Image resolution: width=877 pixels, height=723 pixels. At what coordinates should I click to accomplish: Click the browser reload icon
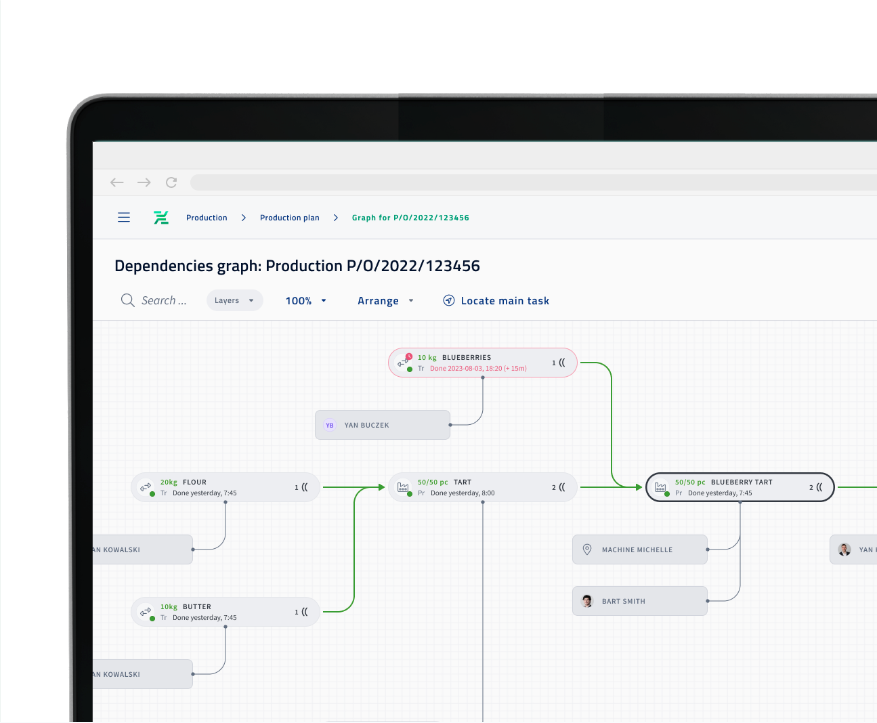pyautogui.click(x=171, y=182)
